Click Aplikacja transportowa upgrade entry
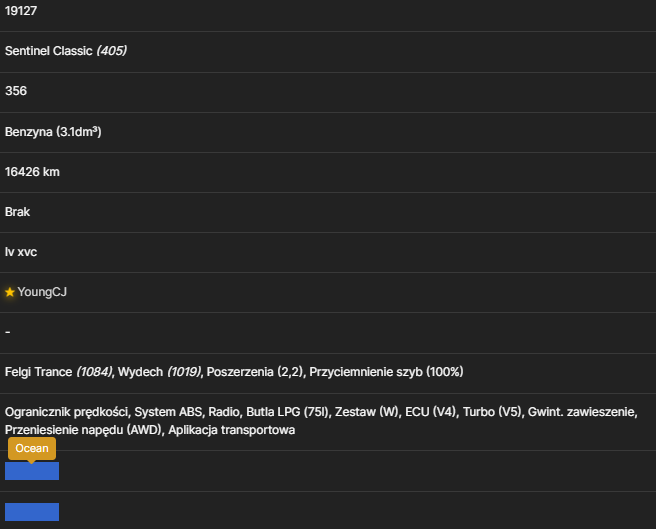Image resolution: width=656 pixels, height=529 pixels. 232,430
